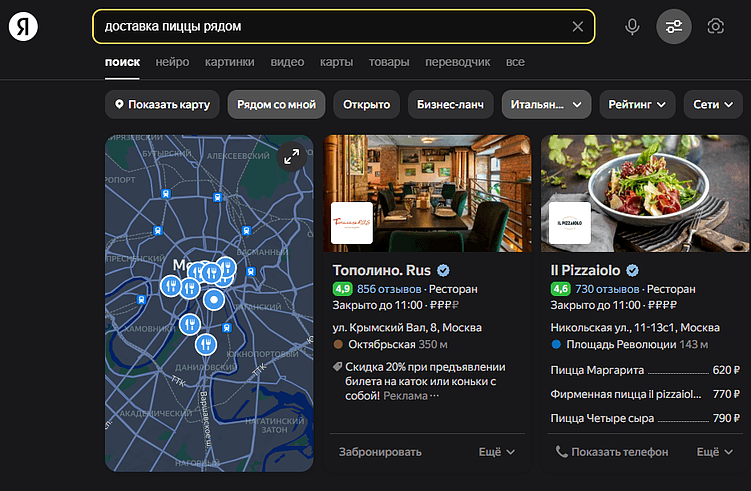This screenshot has width=751, height=491.
Task: Open 730 отзывов reviews link
Action: (607, 289)
